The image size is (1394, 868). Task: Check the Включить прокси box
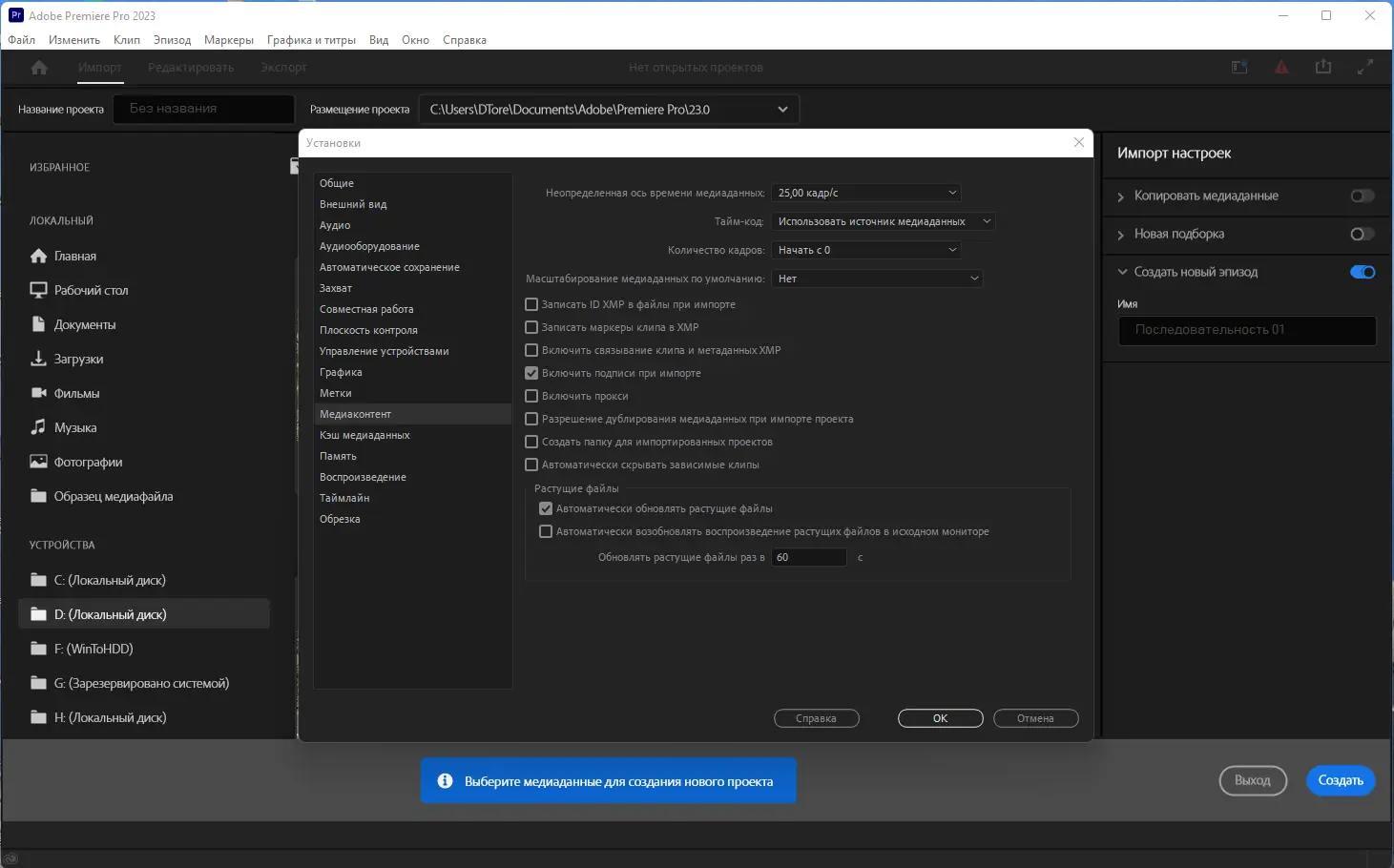pyautogui.click(x=531, y=396)
